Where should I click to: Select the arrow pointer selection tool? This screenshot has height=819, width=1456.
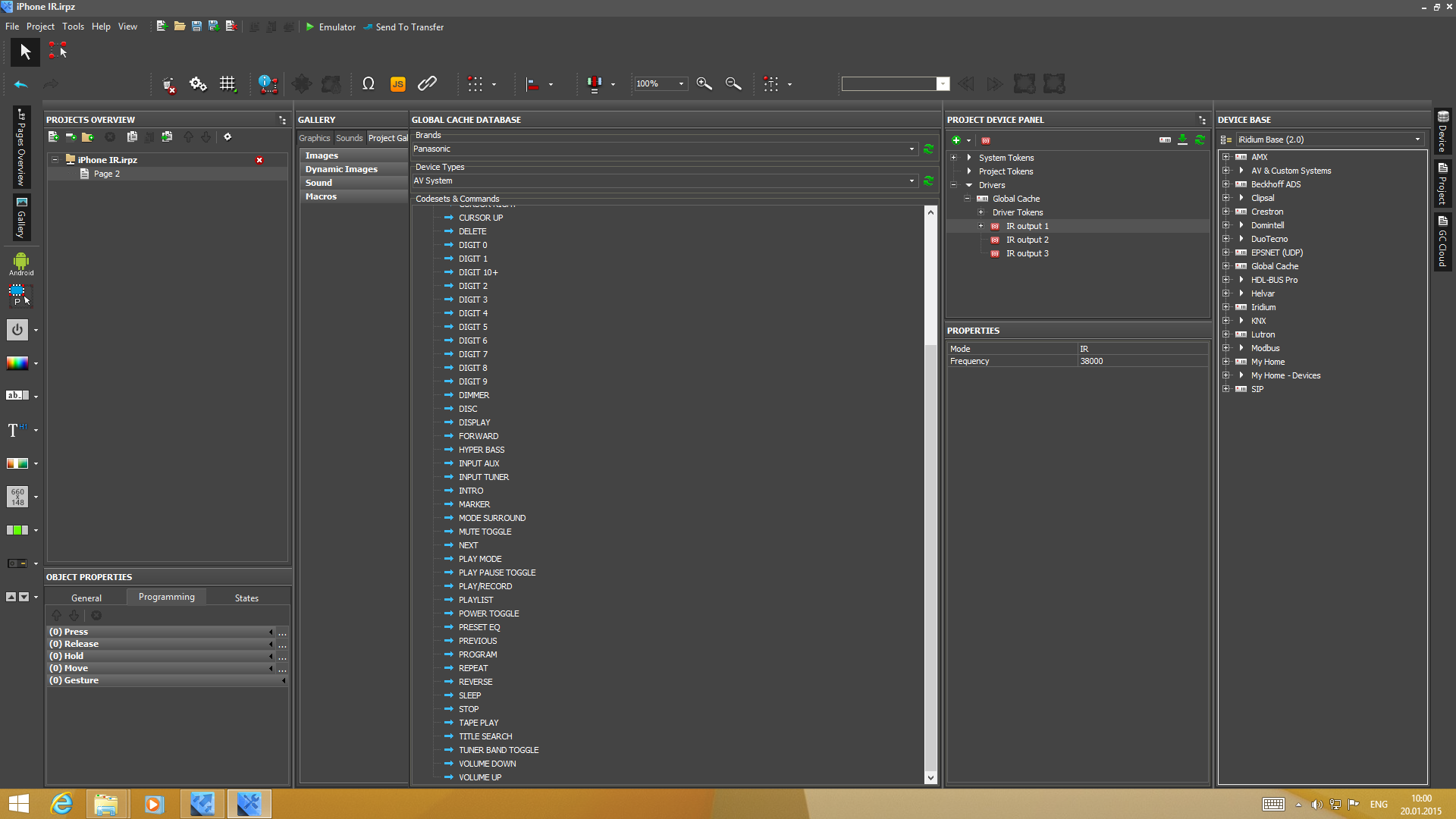point(25,52)
